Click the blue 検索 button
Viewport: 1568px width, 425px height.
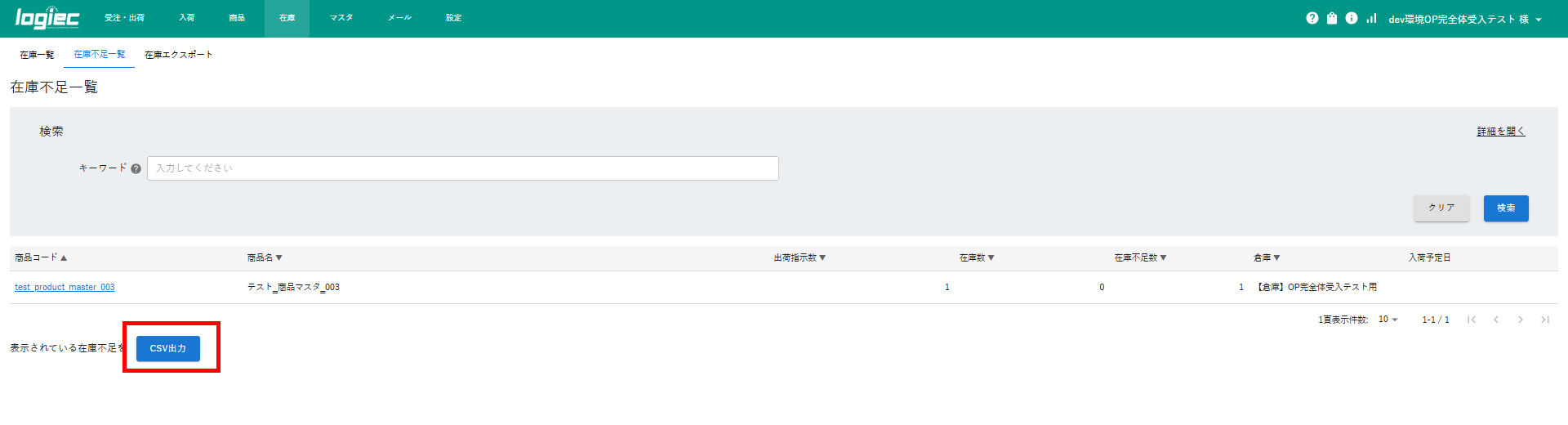pyautogui.click(x=1505, y=208)
